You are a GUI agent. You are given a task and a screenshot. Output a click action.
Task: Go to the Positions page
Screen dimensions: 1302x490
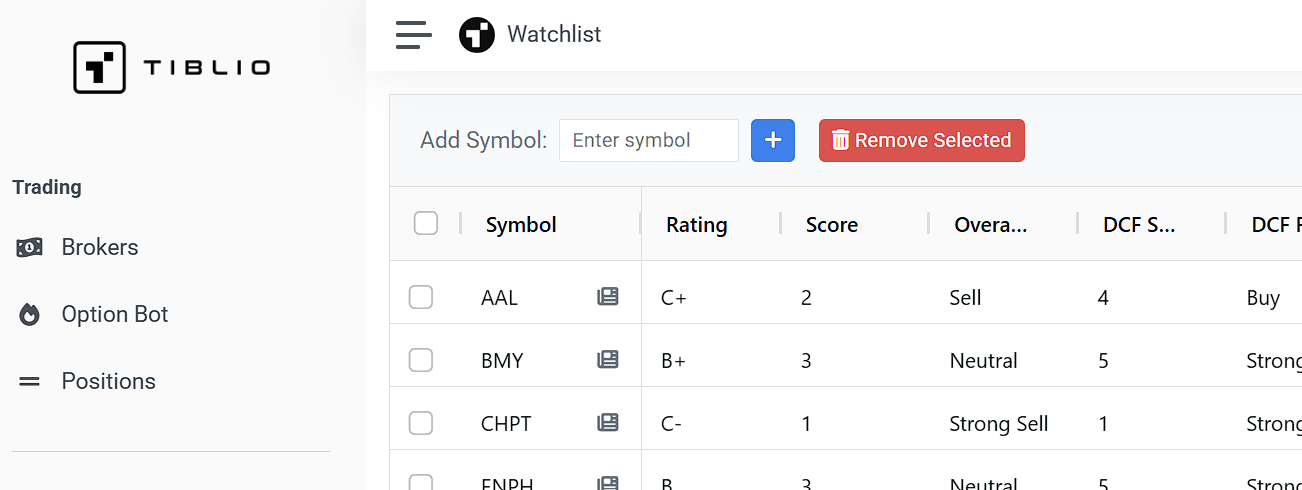pos(108,381)
